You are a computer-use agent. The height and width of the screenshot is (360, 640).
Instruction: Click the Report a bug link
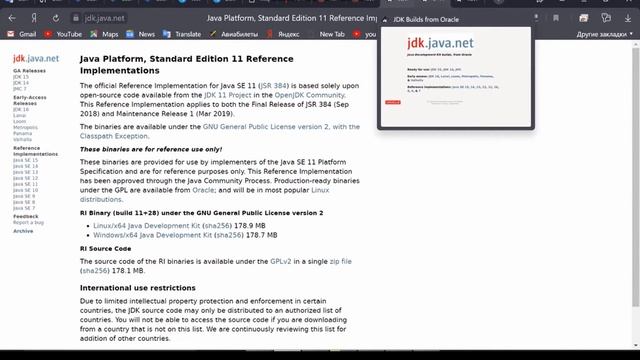[x=28, y=222]
